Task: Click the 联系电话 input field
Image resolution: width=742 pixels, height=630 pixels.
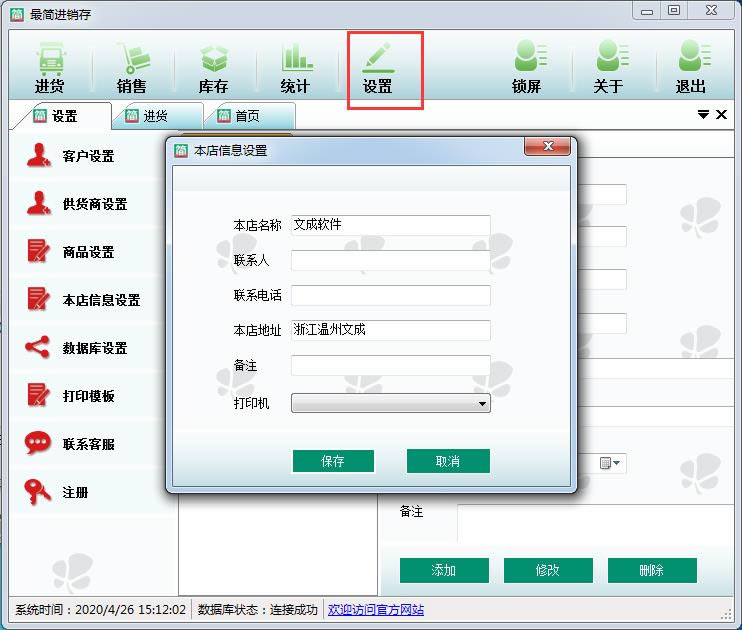Action: (x=390, y=295)
